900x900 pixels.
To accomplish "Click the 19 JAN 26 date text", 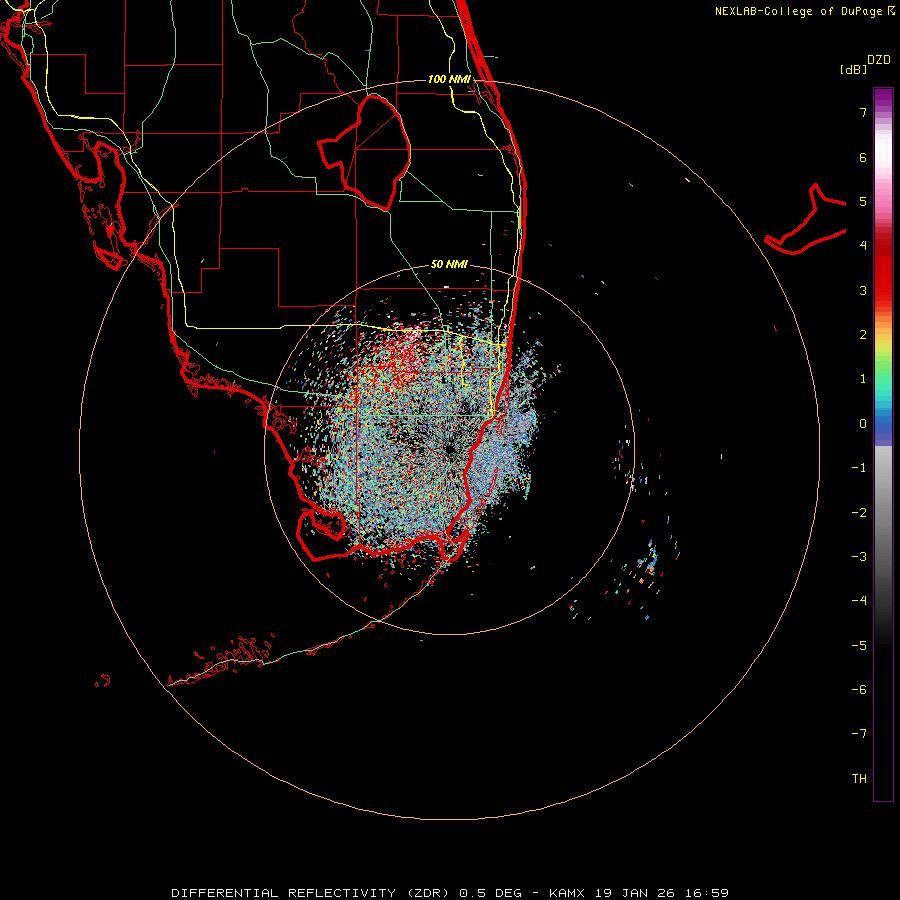I will pyautogui.click(x=634, y=893).
